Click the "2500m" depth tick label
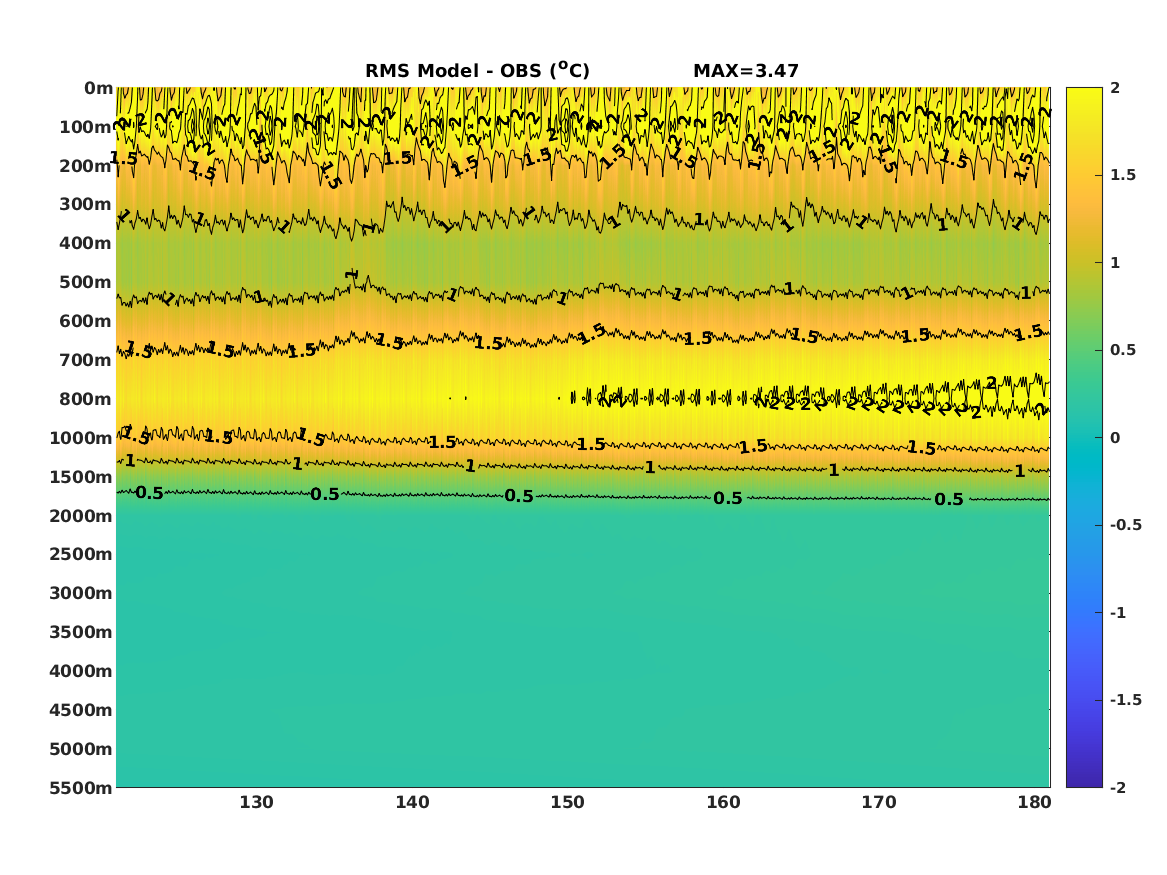 click(x=81, y=554)
